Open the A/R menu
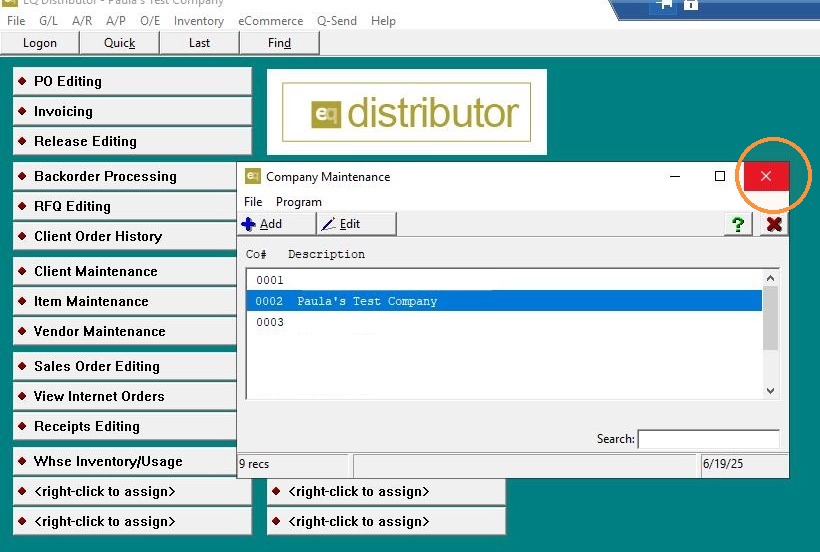Screen dimensions: 820x552 (x=82, y=21)
